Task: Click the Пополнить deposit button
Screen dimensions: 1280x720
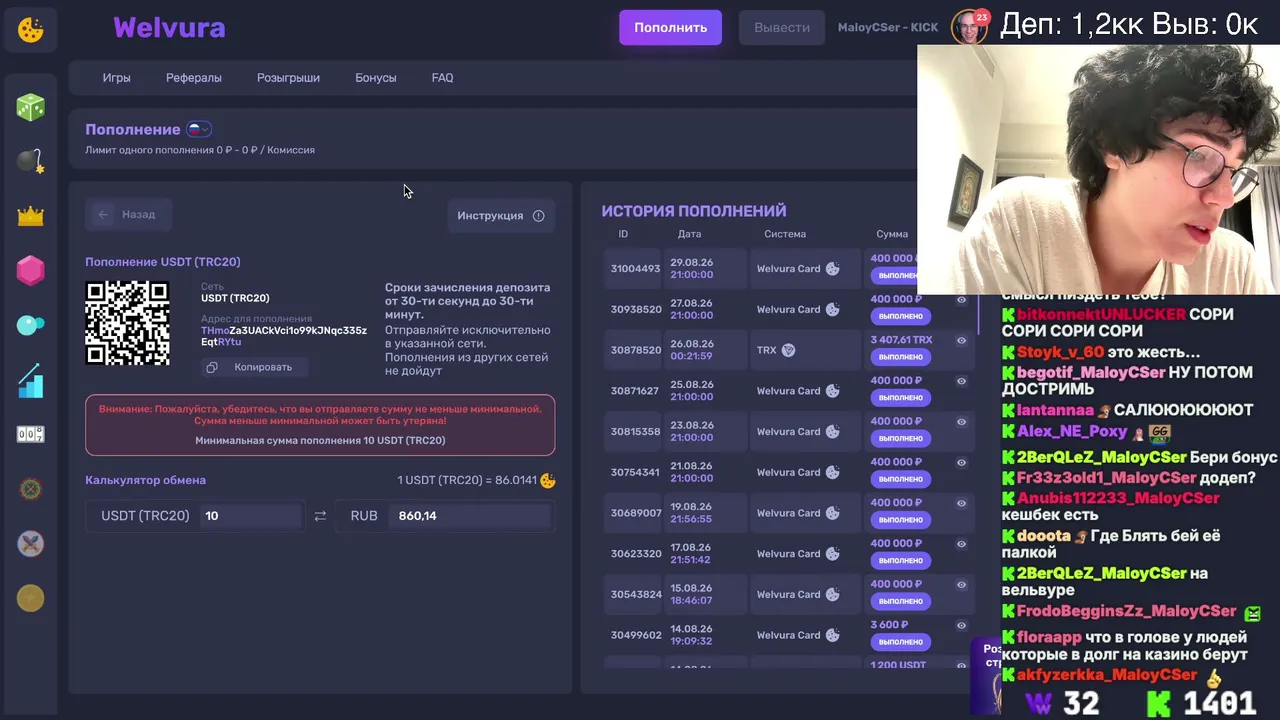Action: (x=670, y=28)
